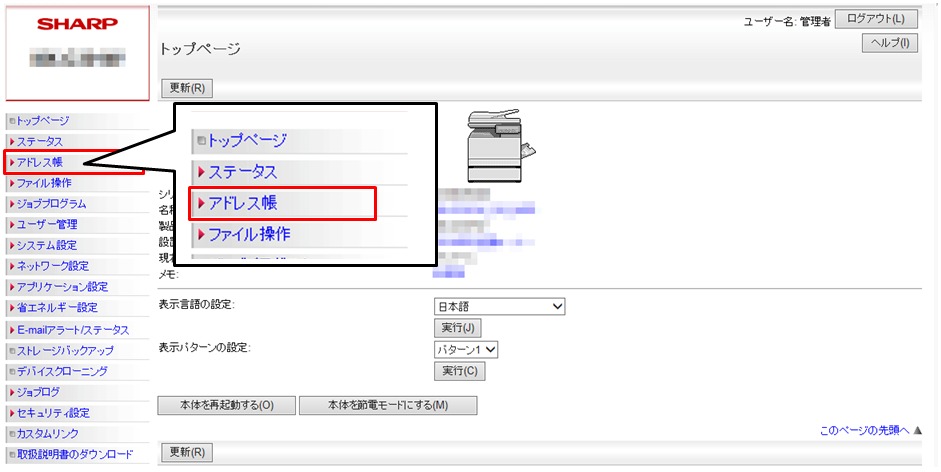Viewport: 941px width, 472px height.
Task: Open 取扱説明書のダウンロード link in the sidebar
Action: point(74,454)
